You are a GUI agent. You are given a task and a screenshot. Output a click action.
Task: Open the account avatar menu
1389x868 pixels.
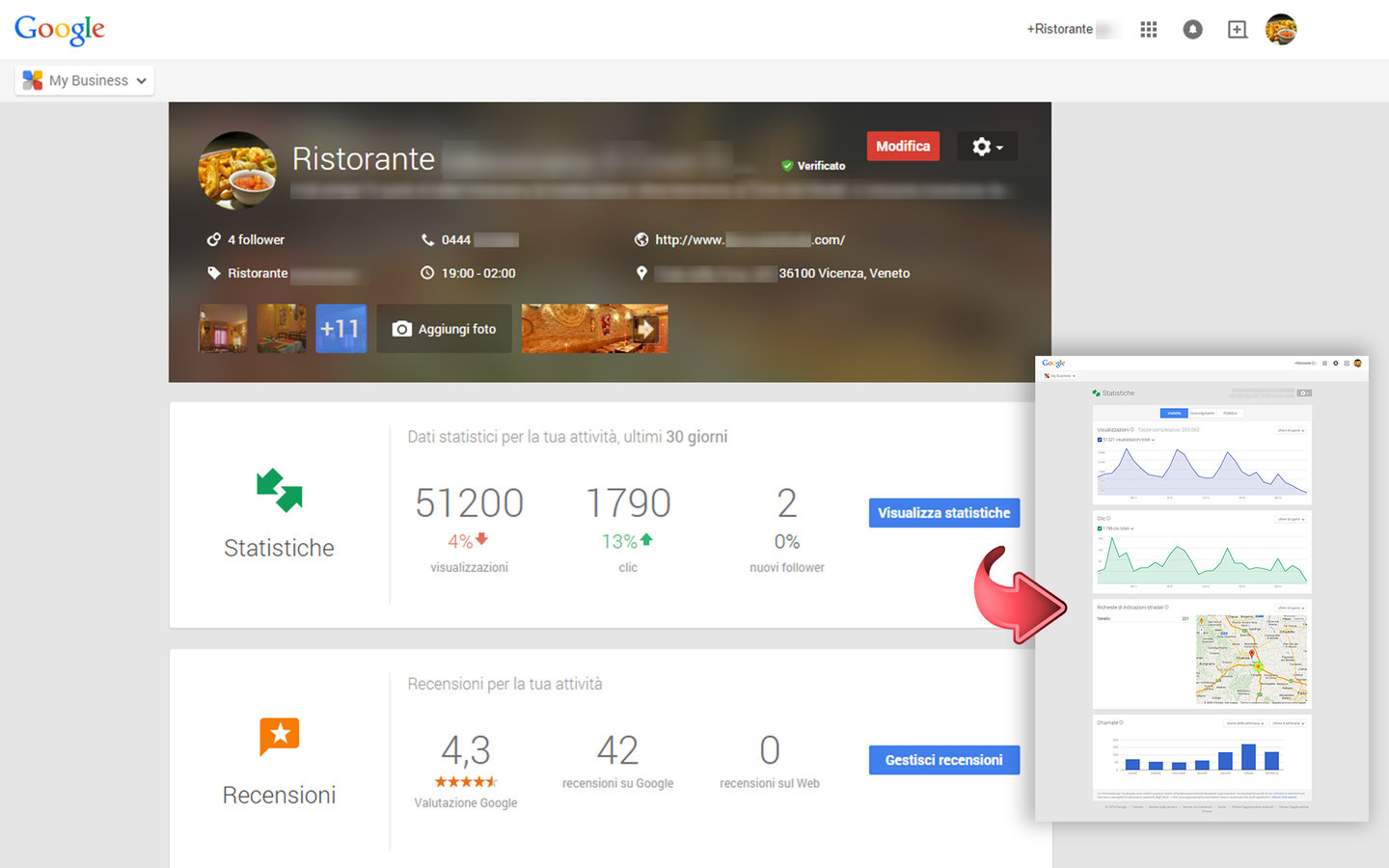pyautogui.click(x=1281, y=30)
